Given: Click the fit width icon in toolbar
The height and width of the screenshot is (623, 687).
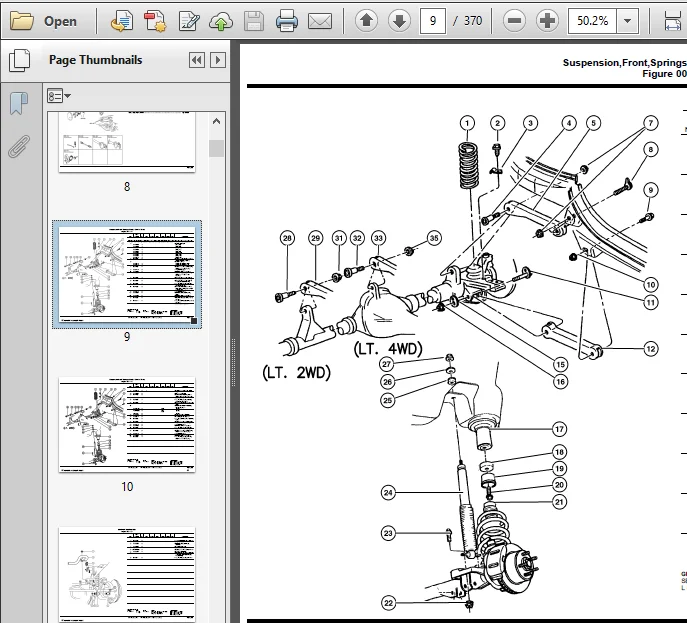Looking at the screenshot, I should click(x=673, y=21).
